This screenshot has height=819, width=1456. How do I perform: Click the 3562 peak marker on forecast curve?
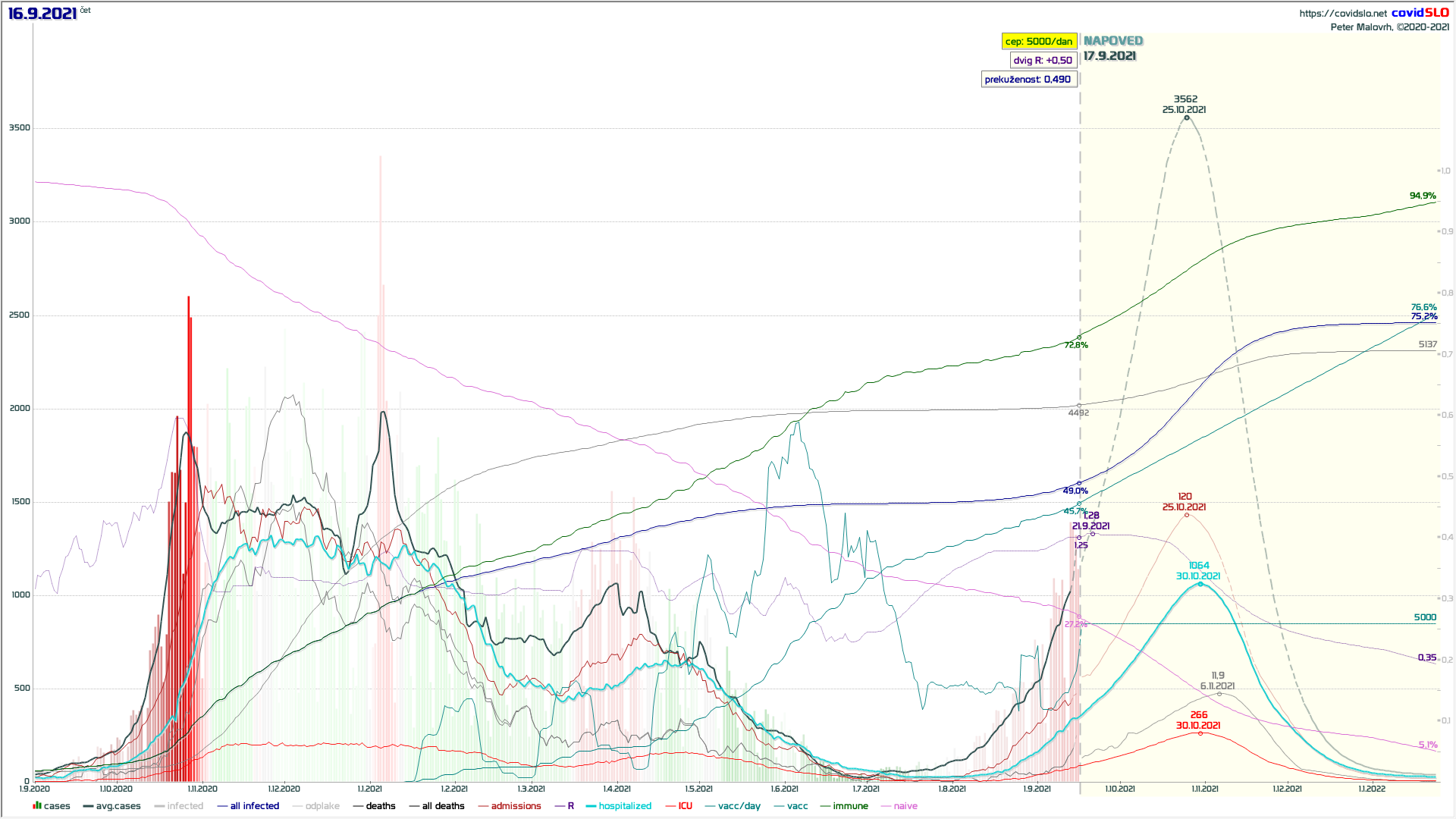click(x=1187, y=118)
